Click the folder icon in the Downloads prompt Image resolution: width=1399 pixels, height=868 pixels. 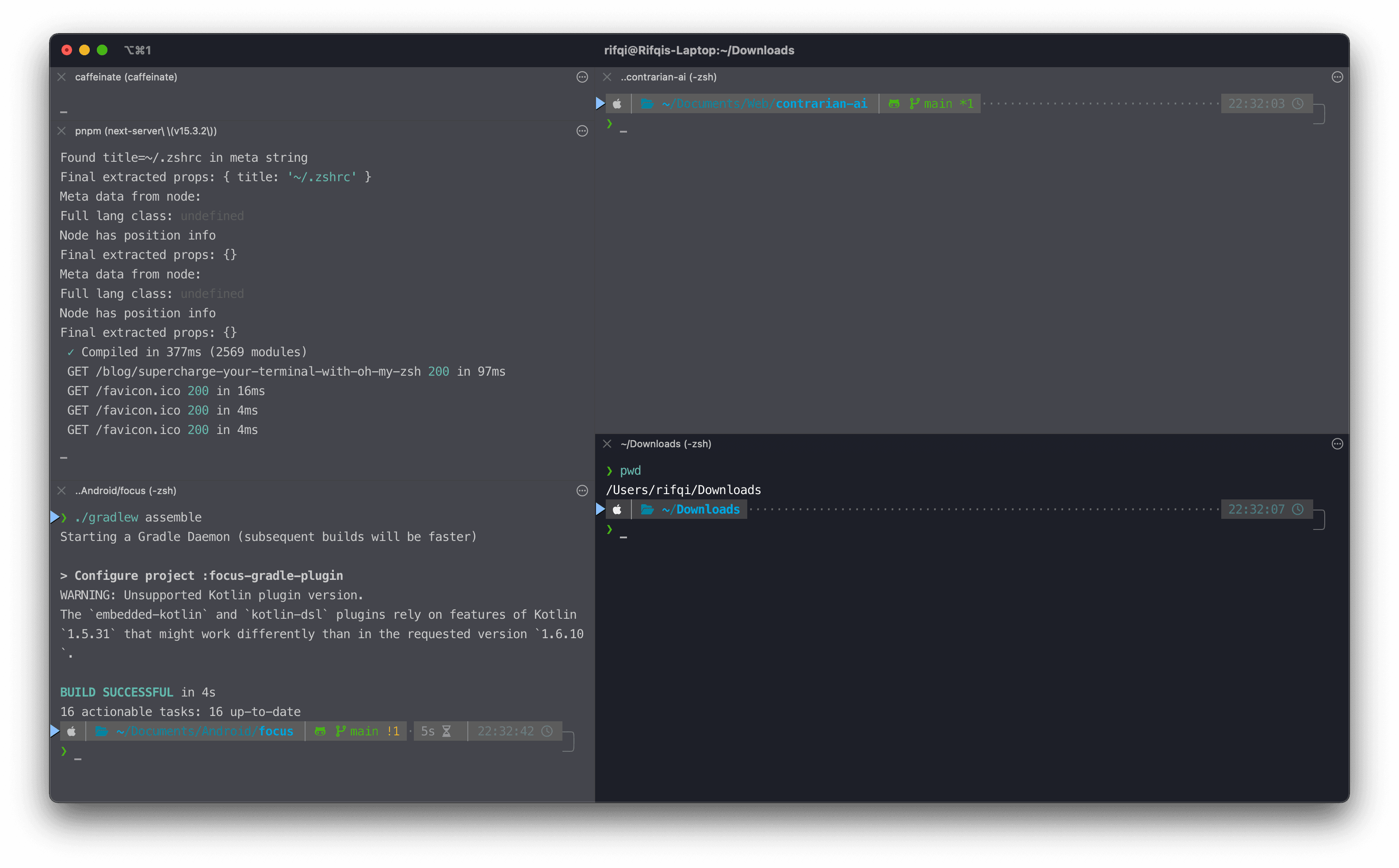pyautogui.click(x=647, y=509)
